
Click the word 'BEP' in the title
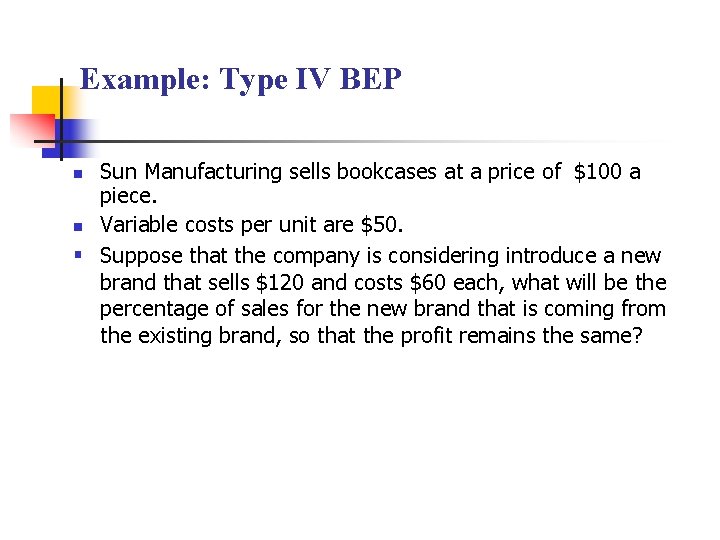[371, 79]
